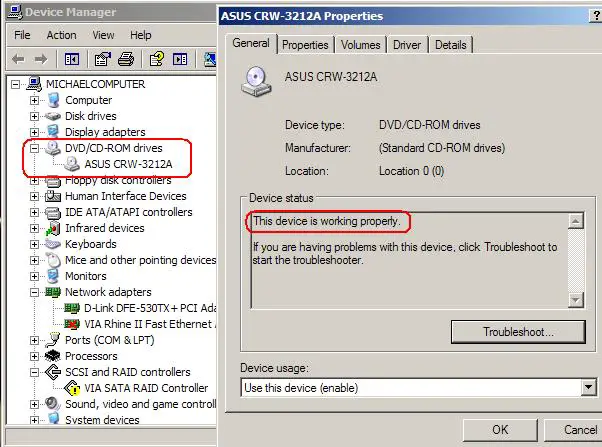Select the System devices row

(x=102, y=420)
